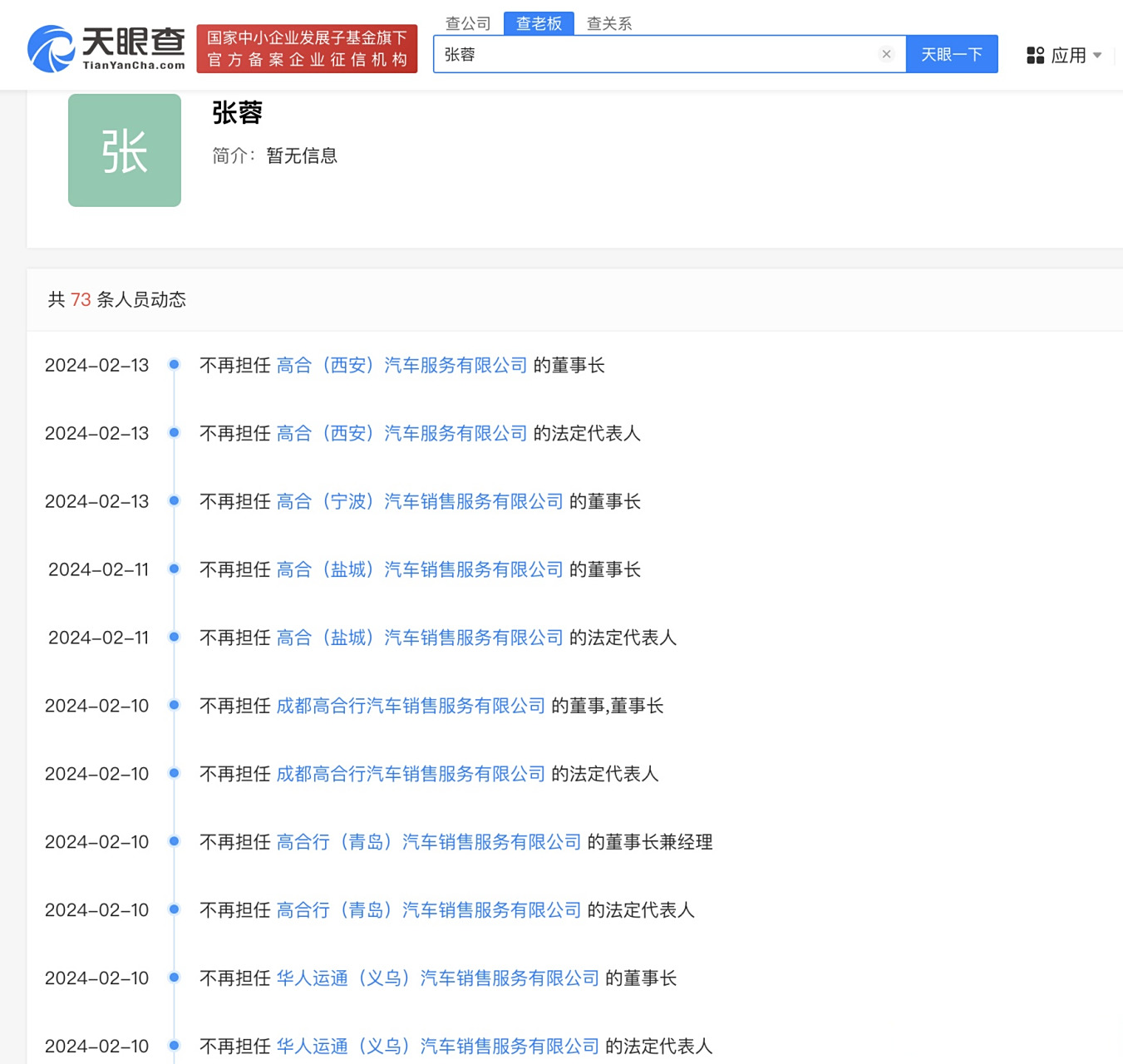Open 高合行（青岛）汽车销售服务有限公司 link in 法定代表人 row
This screenshot has width=1123, height=1064.
(429, 910)
